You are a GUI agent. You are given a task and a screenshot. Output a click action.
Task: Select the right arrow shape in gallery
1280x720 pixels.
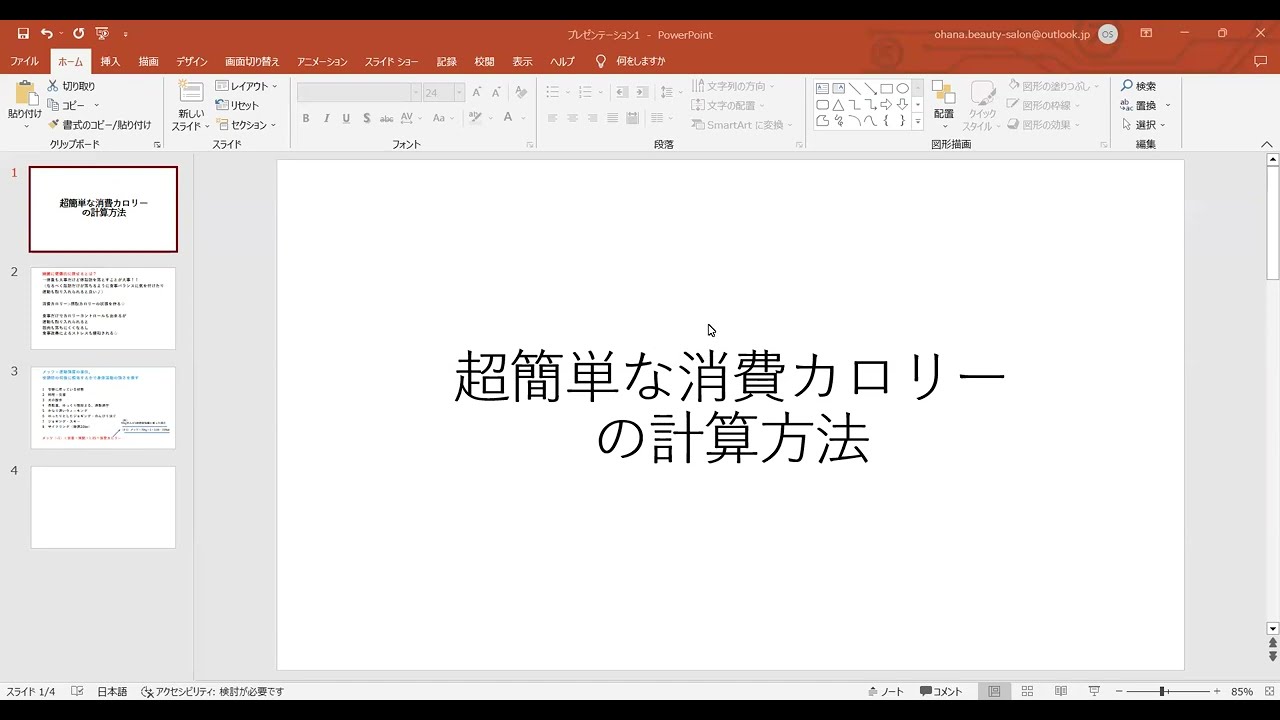point(886,104)
